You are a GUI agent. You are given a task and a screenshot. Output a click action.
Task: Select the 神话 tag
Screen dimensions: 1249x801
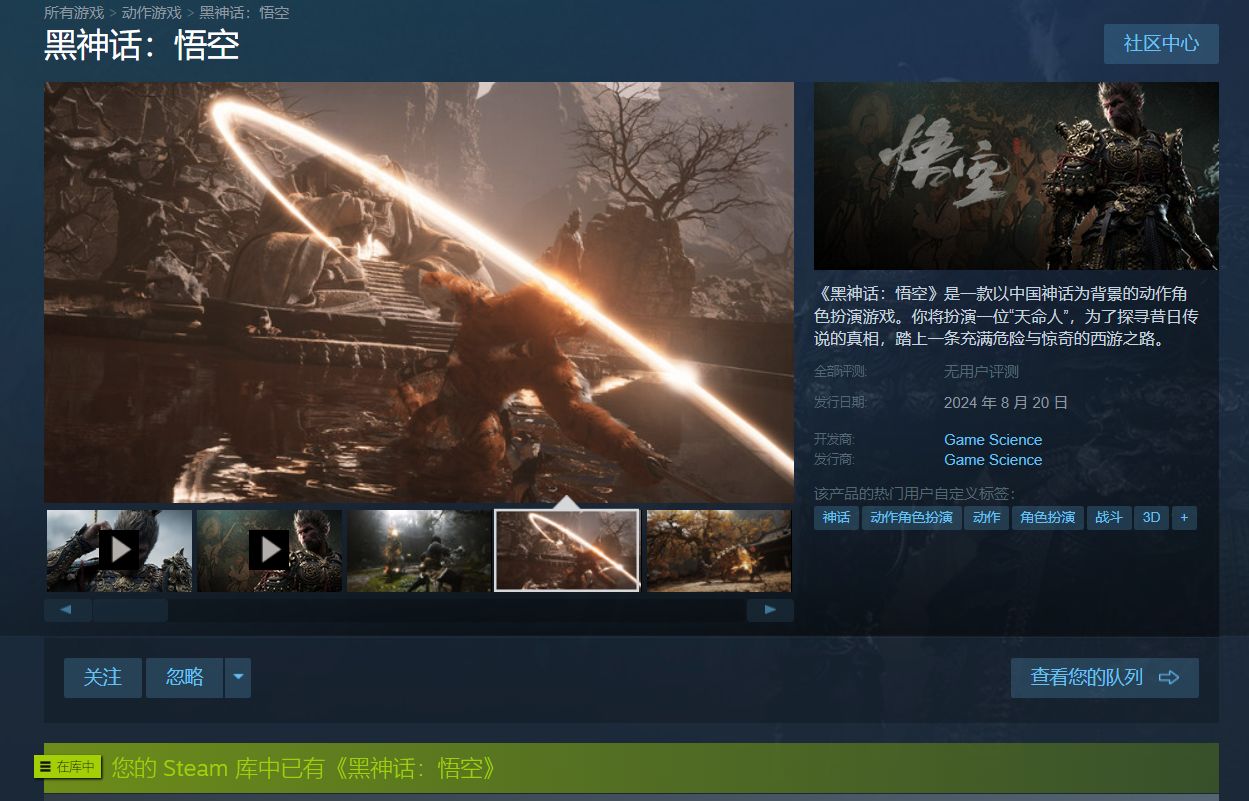coord(837,518)
